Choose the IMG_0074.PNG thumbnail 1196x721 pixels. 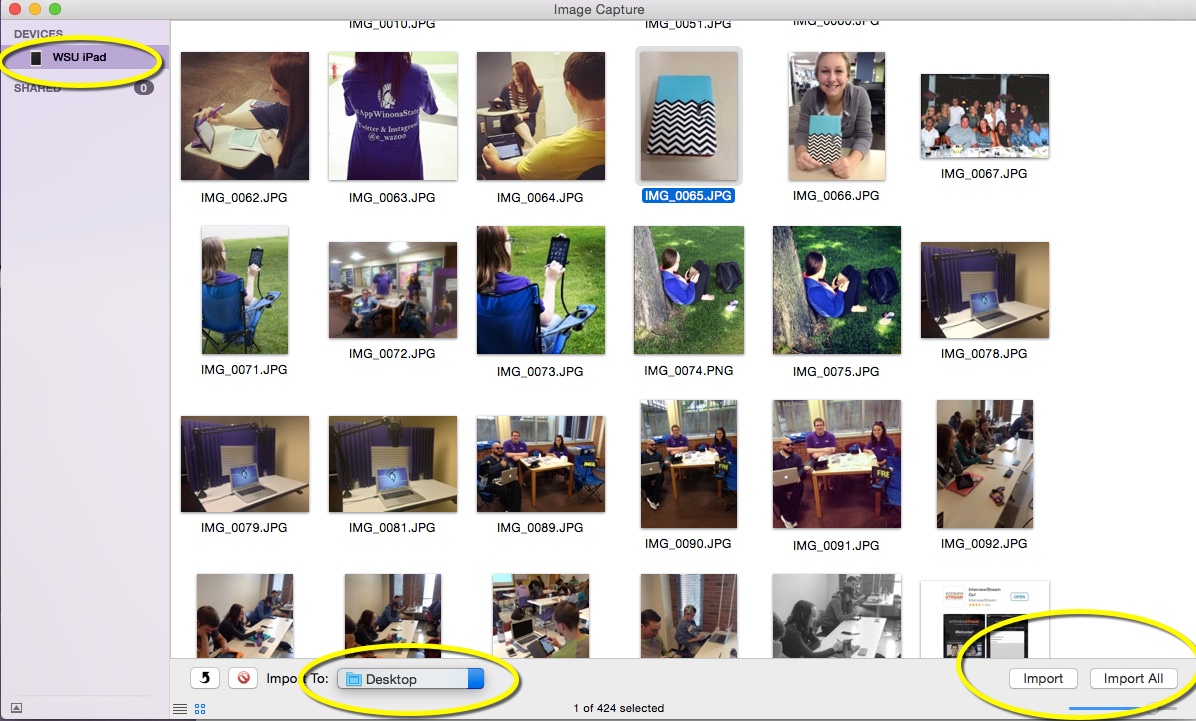(688, 290)
